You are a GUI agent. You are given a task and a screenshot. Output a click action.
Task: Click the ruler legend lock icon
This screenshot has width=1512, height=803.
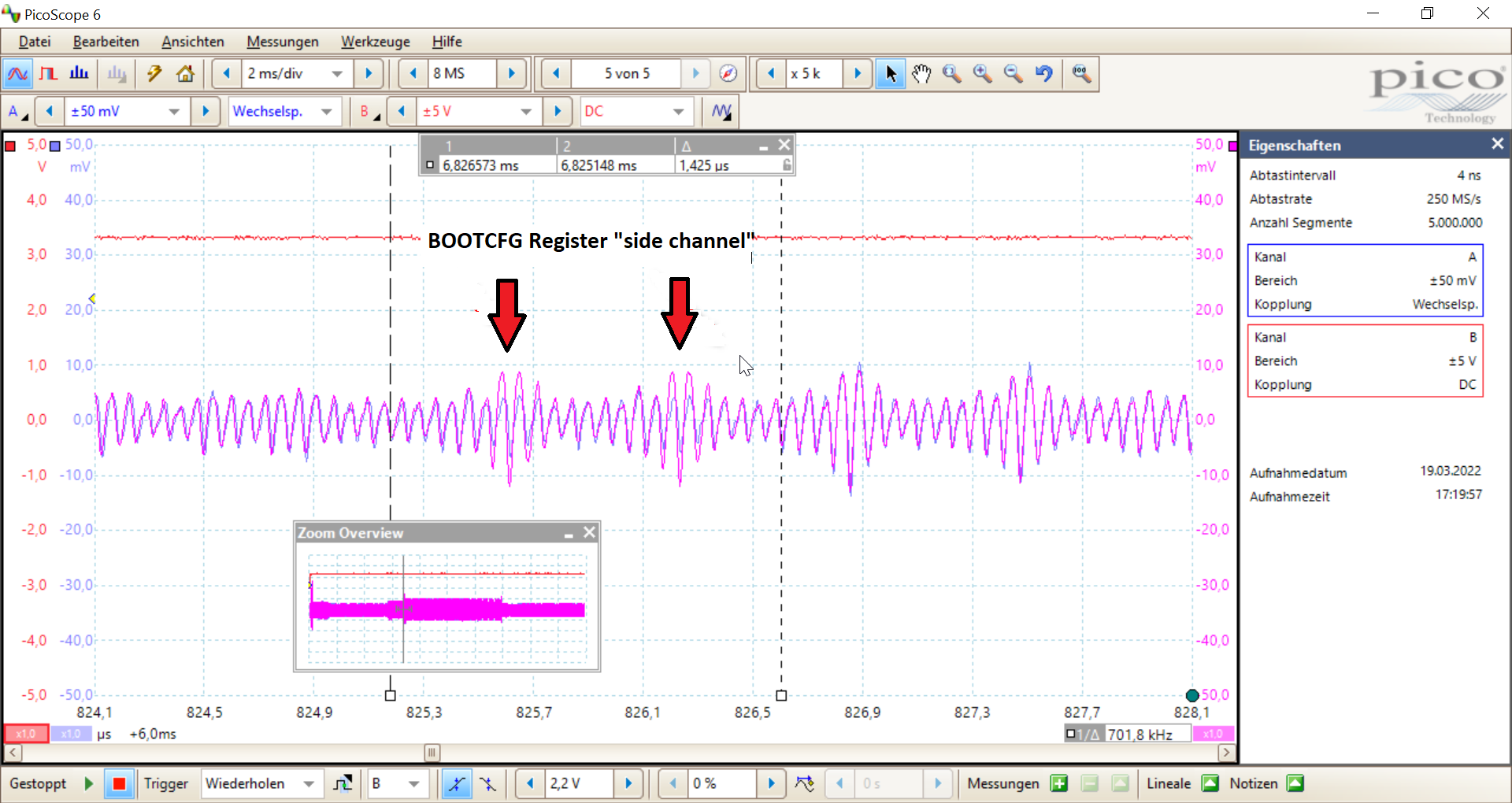(x=787, y=165)
